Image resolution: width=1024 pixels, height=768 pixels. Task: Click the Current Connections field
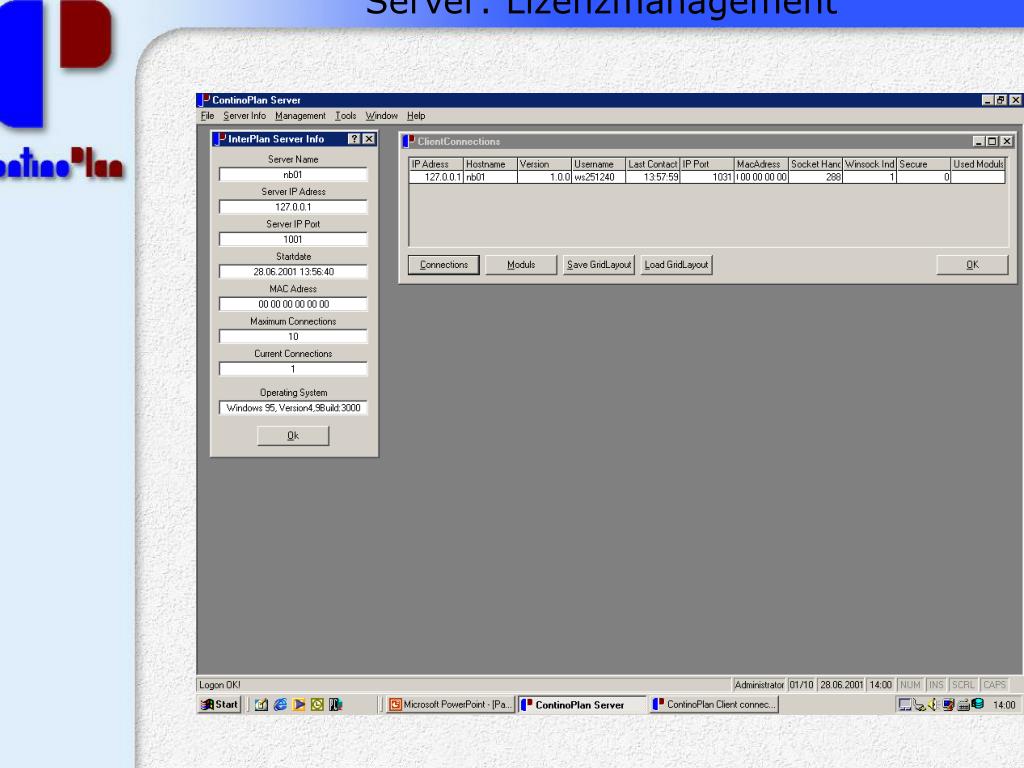click(x=293, y=369)
